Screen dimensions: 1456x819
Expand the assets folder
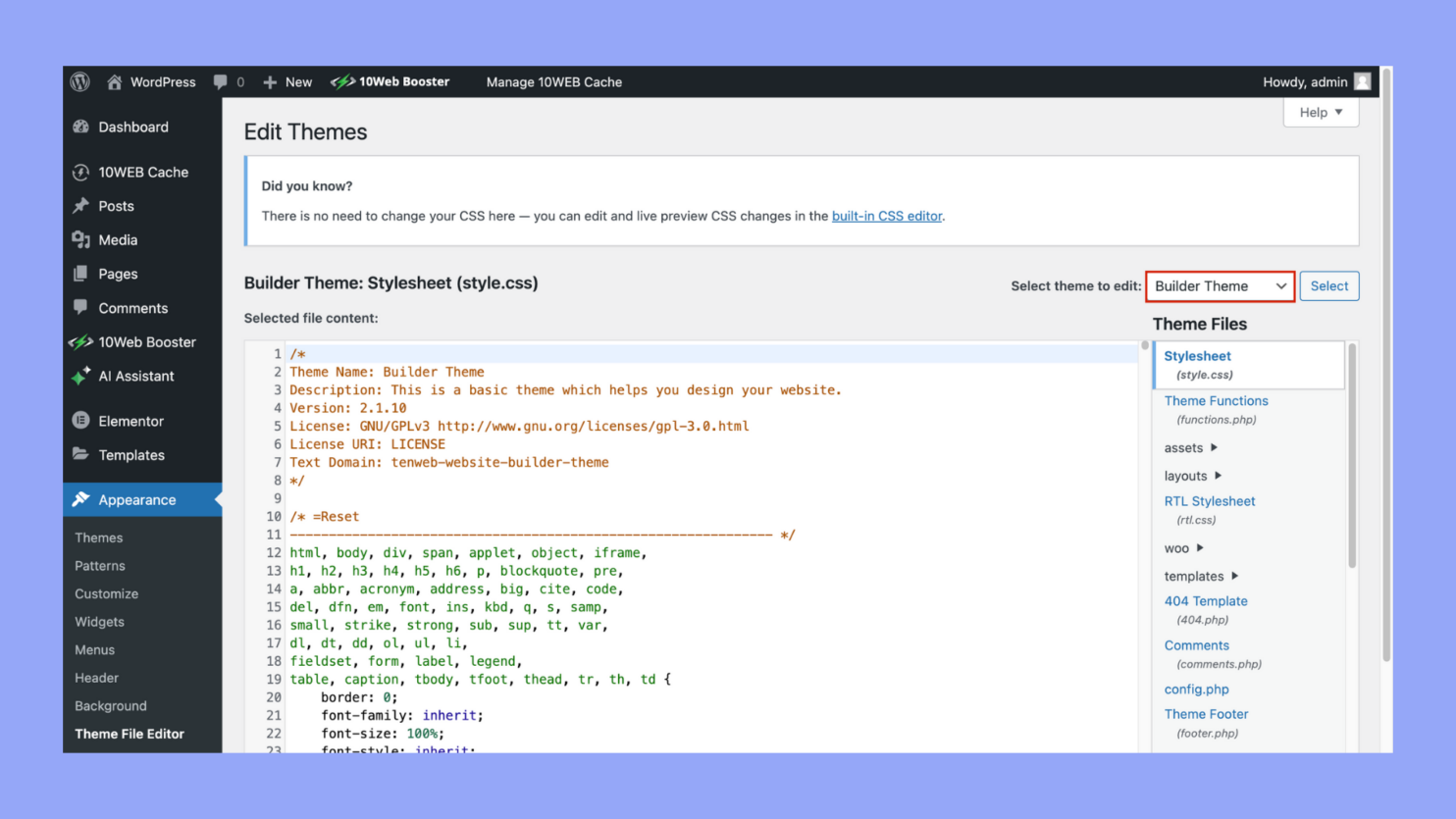tap(1190, 448)
